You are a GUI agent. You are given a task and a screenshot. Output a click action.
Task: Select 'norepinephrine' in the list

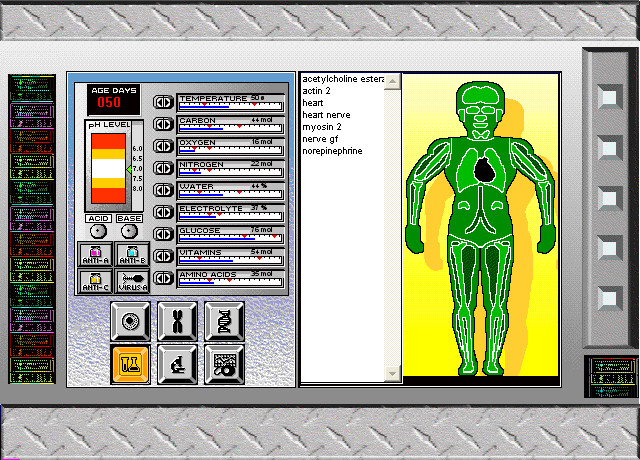[x=332, y=151]
